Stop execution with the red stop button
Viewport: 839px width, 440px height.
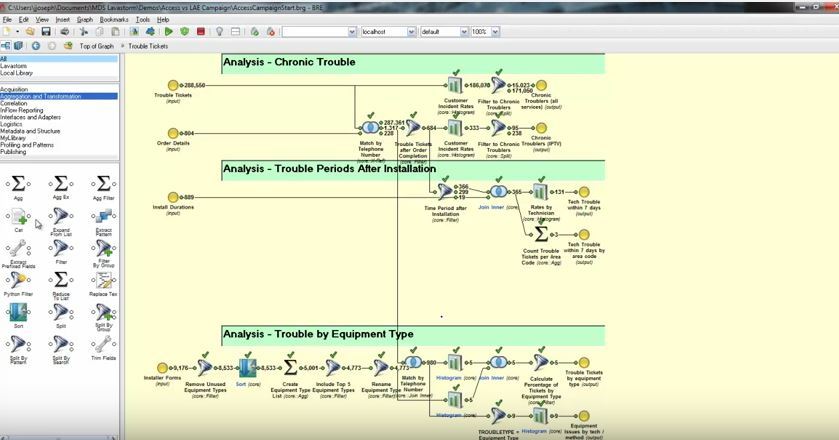[201, 32]
